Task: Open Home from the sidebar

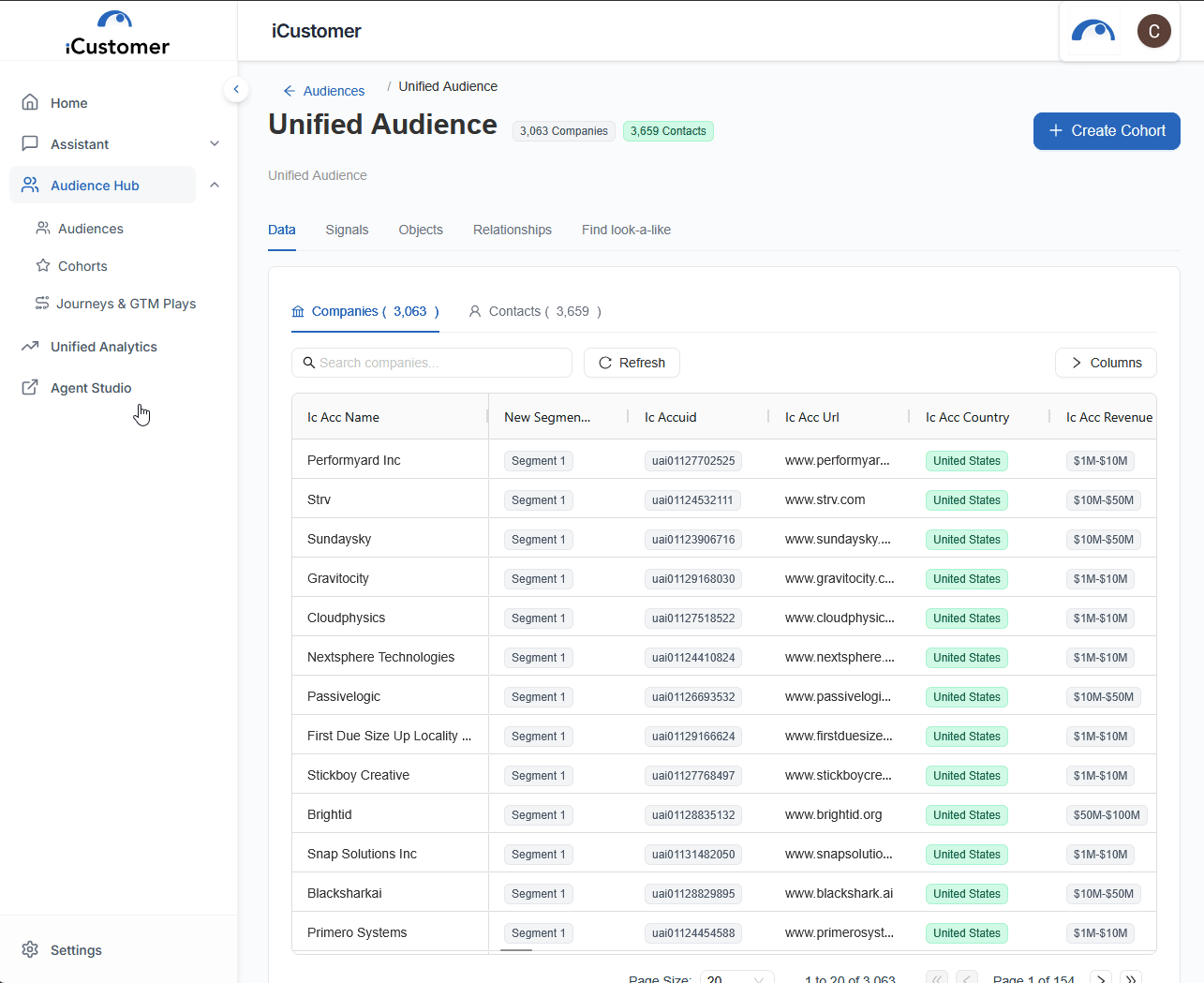Action: (x=68, y=103)
